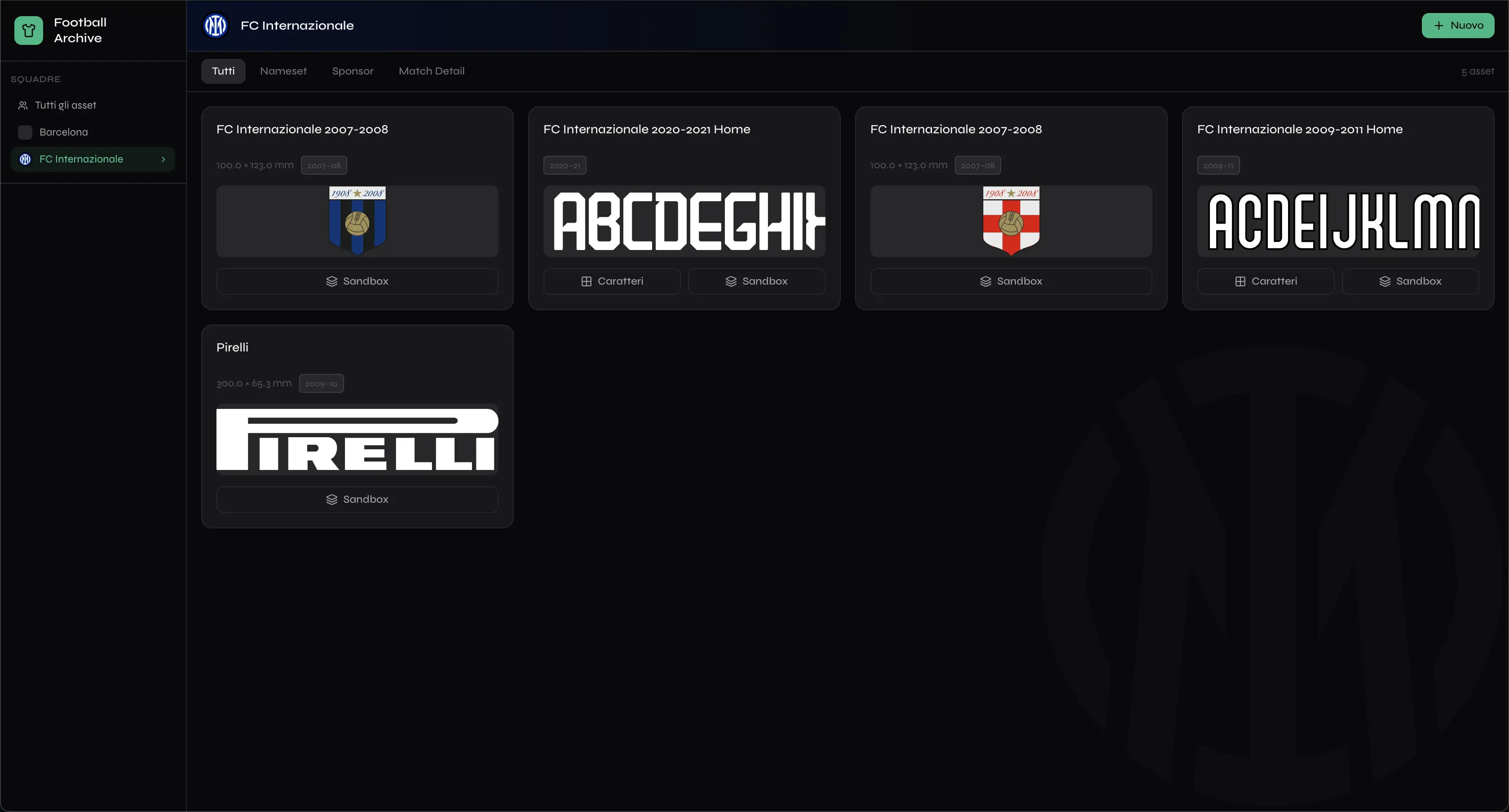Screen dimensions: 1509x812
Task: Switch to the Tutti tab
Action: (x=223, y=71)
